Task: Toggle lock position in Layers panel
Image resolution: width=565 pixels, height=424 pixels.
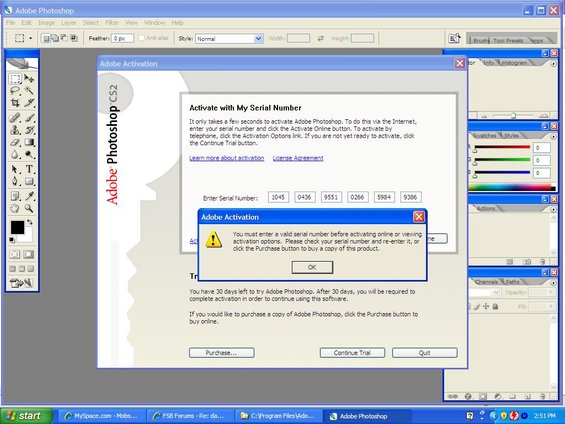Action: (x=486, y=307)
